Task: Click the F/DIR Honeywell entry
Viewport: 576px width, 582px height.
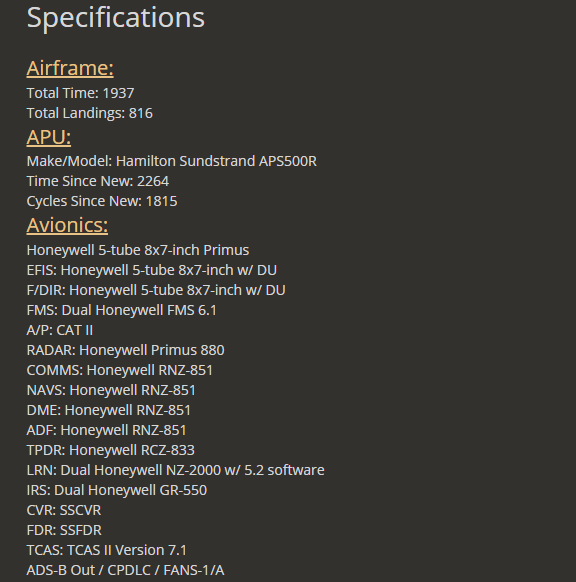Action: tap(156, 290)
